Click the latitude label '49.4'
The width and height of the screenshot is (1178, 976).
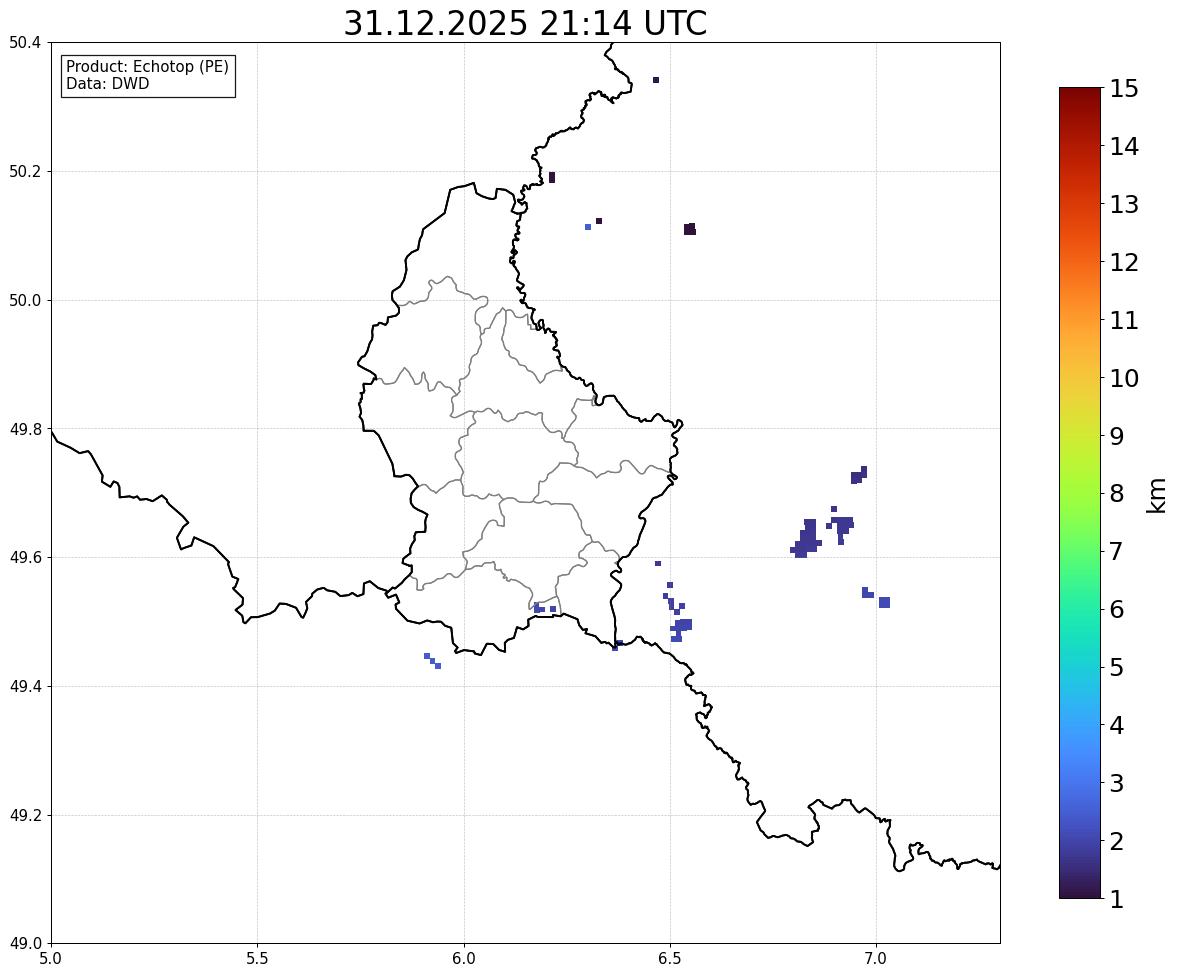(24, 686)
